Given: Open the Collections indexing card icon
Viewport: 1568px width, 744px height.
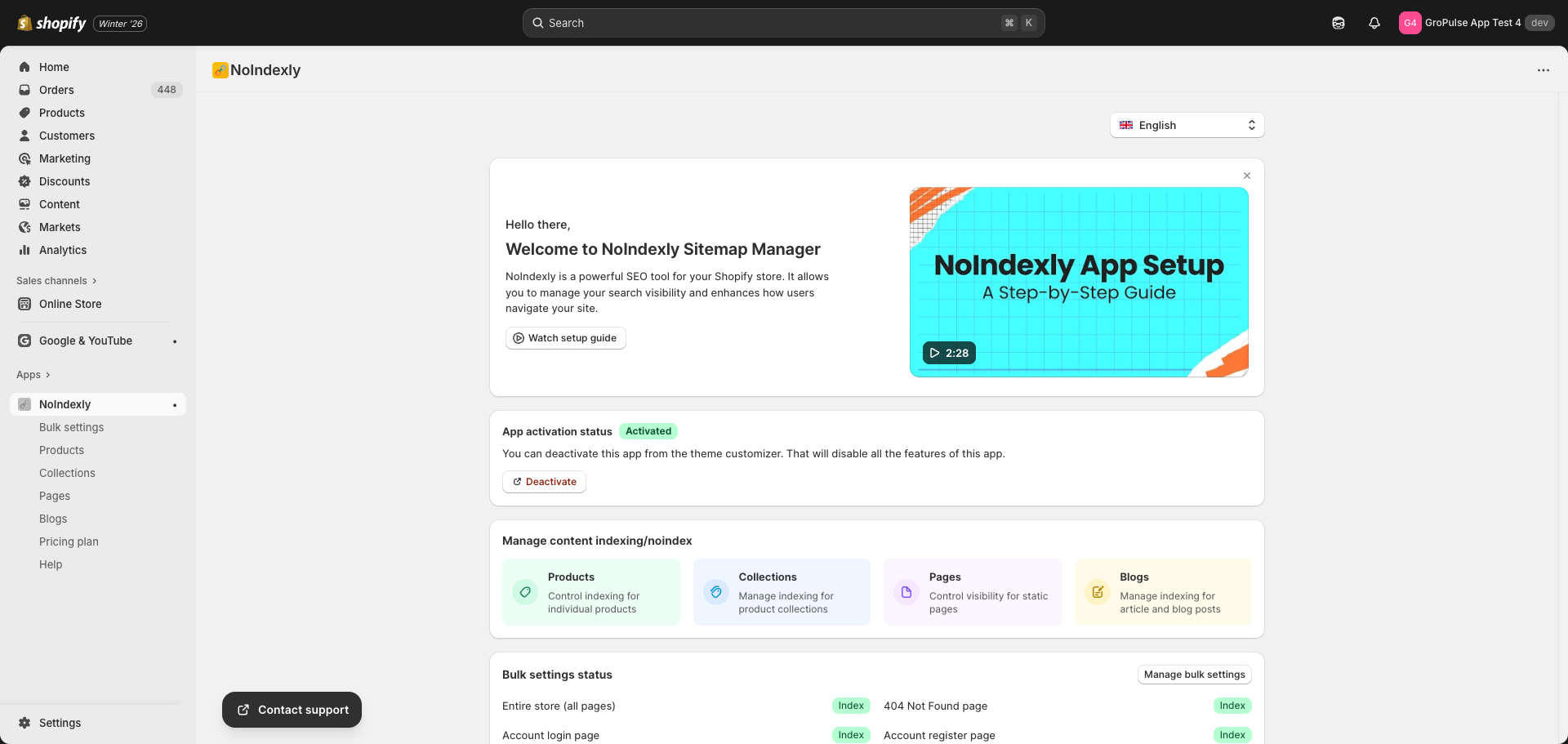Looking at the screenshot, I should coord(716,593).
